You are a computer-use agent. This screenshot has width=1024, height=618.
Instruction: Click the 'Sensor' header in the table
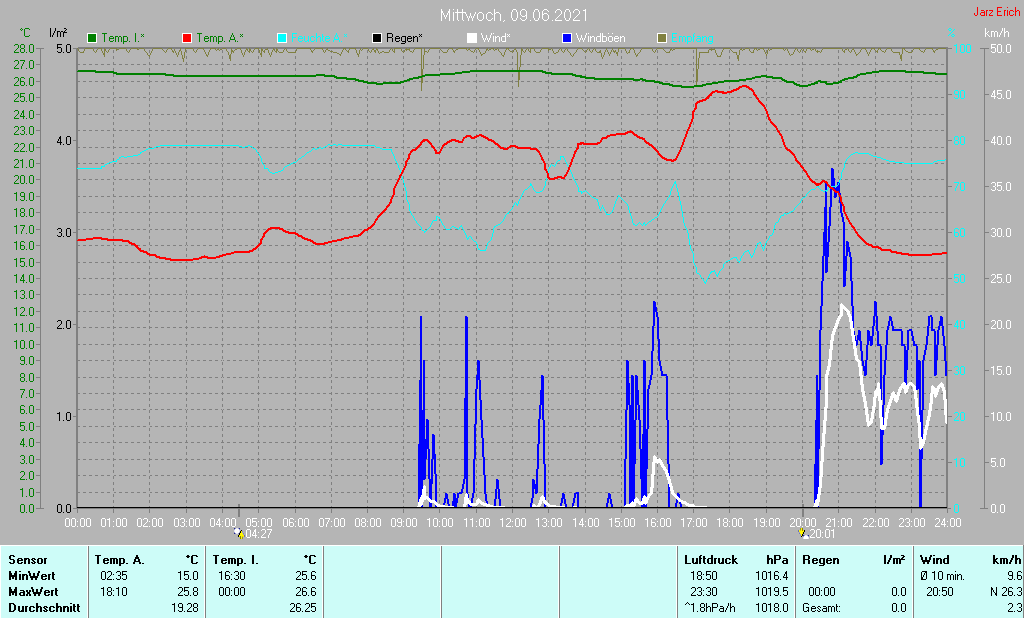click(28, 560)
